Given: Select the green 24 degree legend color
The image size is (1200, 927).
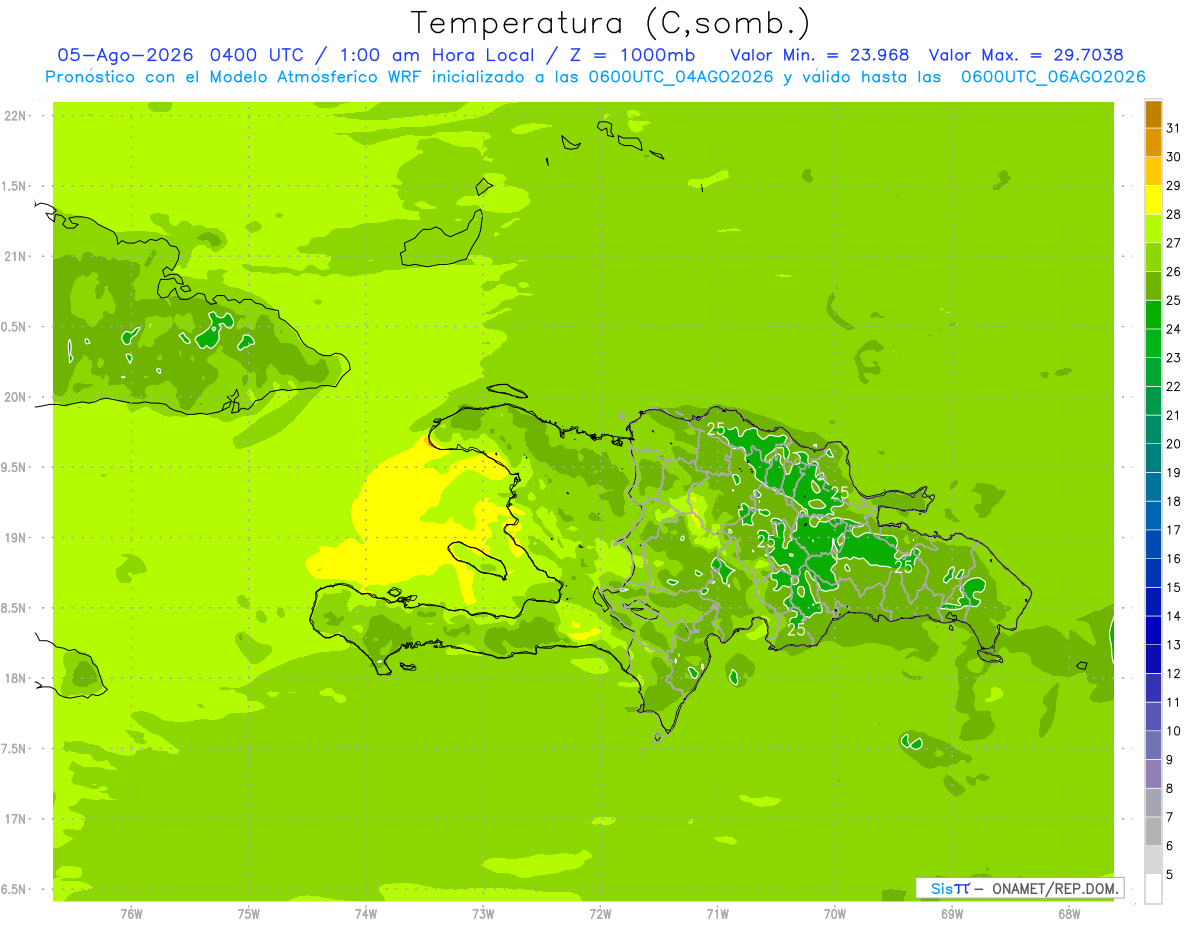Looking at the screenshot, I should pyautogui.click(x=1153, y=316).
